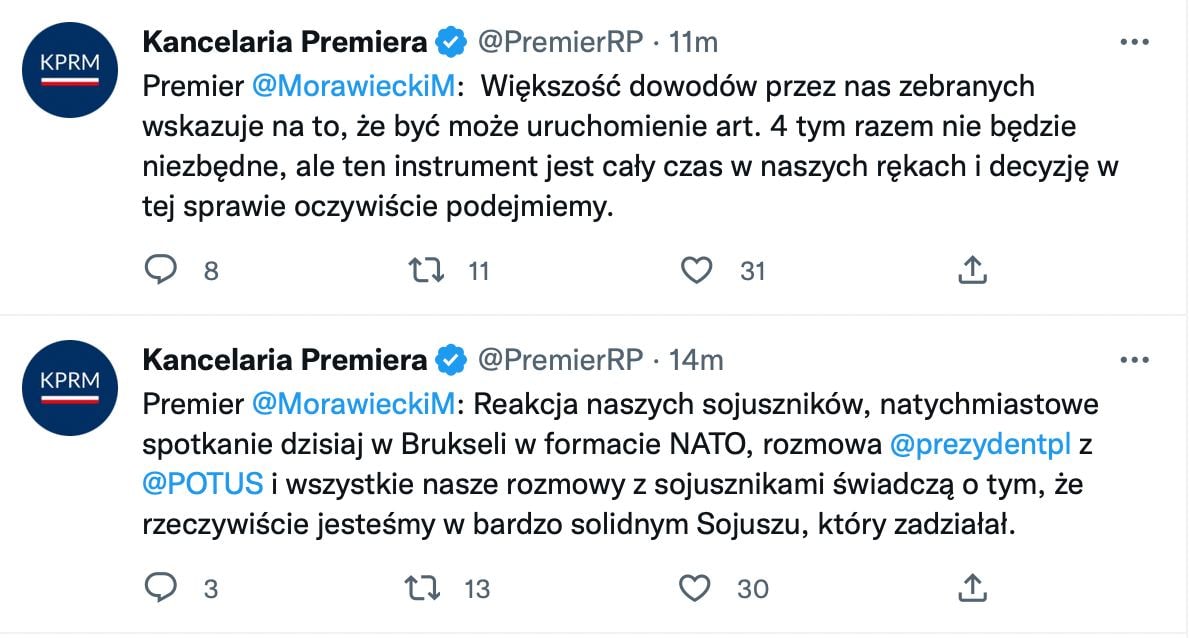
Task: Retweet the tweet with 13 retweets
Action: [428, 588]
